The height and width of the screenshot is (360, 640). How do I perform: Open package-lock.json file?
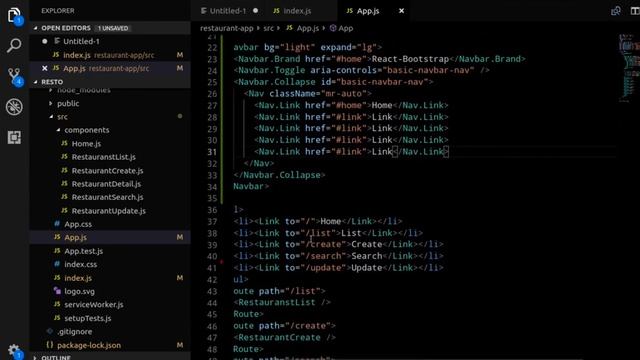pyautogui.click(x=89, y=345)
